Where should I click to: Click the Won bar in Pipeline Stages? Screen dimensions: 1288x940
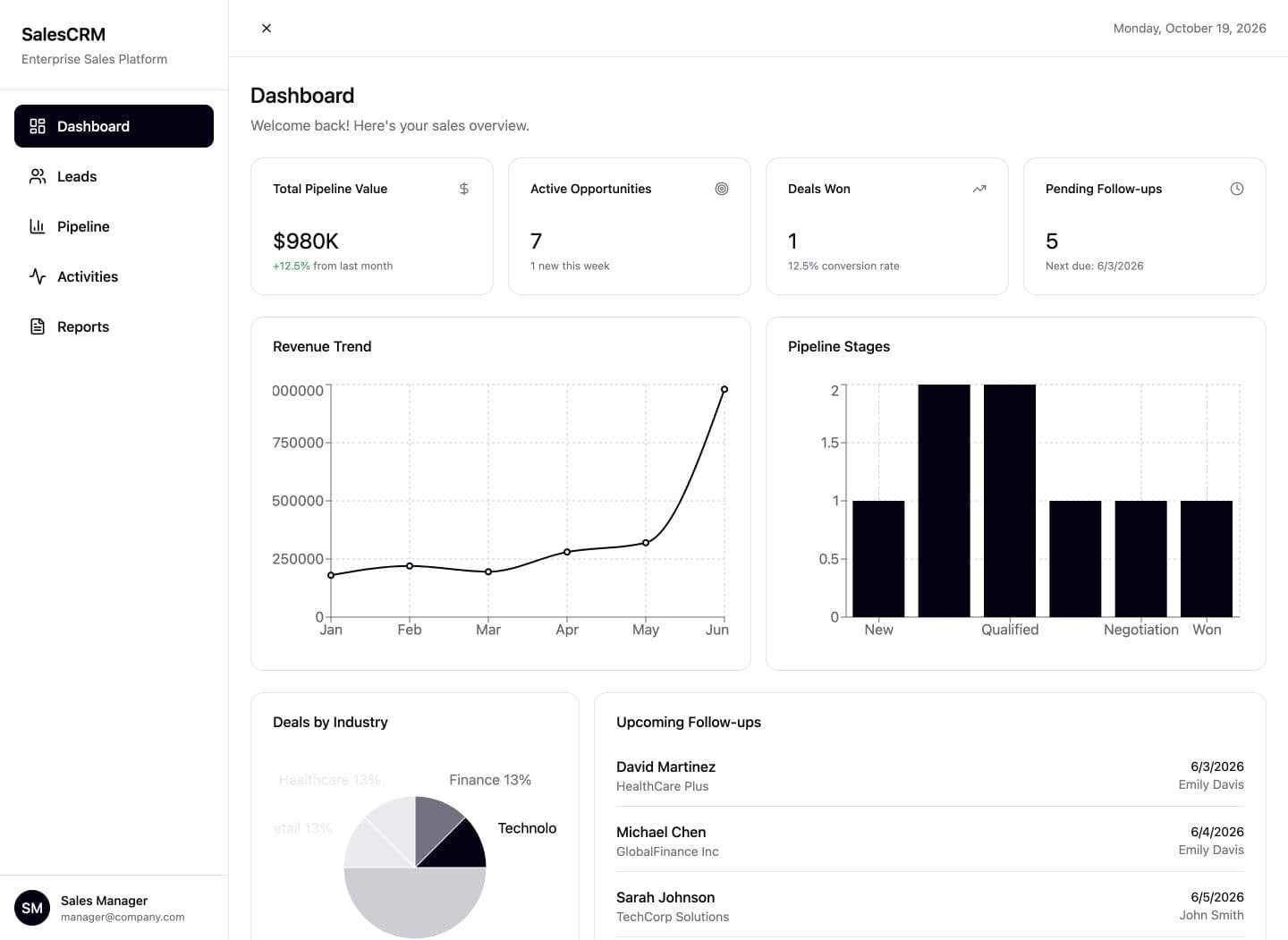(1207, 559)
